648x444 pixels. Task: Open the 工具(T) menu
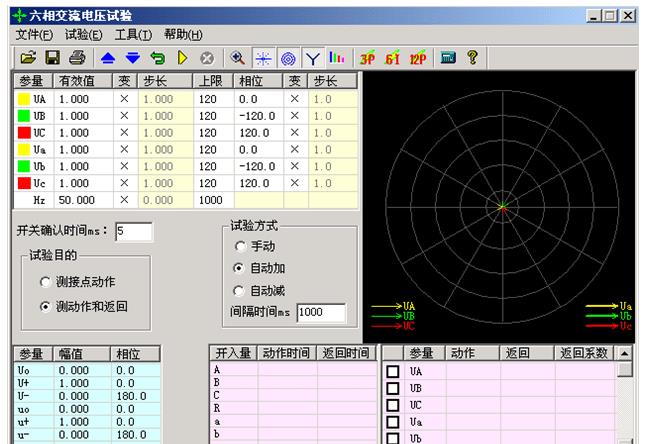point(134,35)
